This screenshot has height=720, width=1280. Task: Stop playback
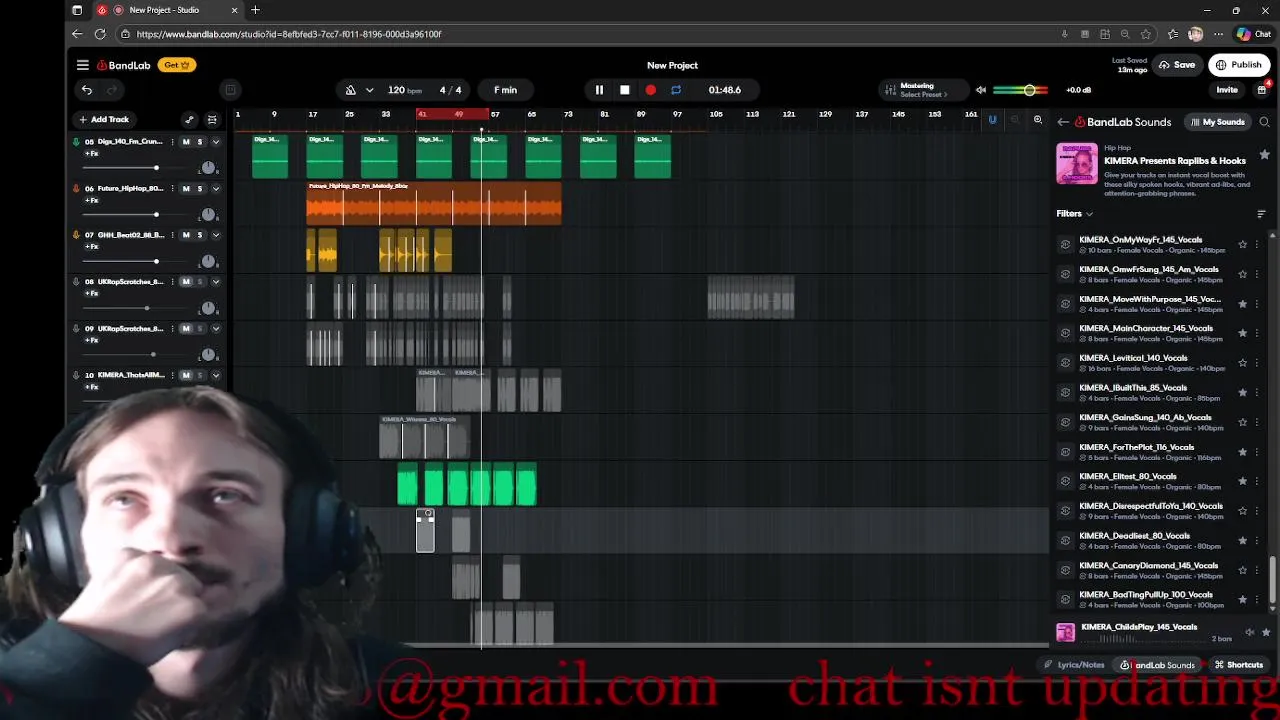click(x=625, y=90)
